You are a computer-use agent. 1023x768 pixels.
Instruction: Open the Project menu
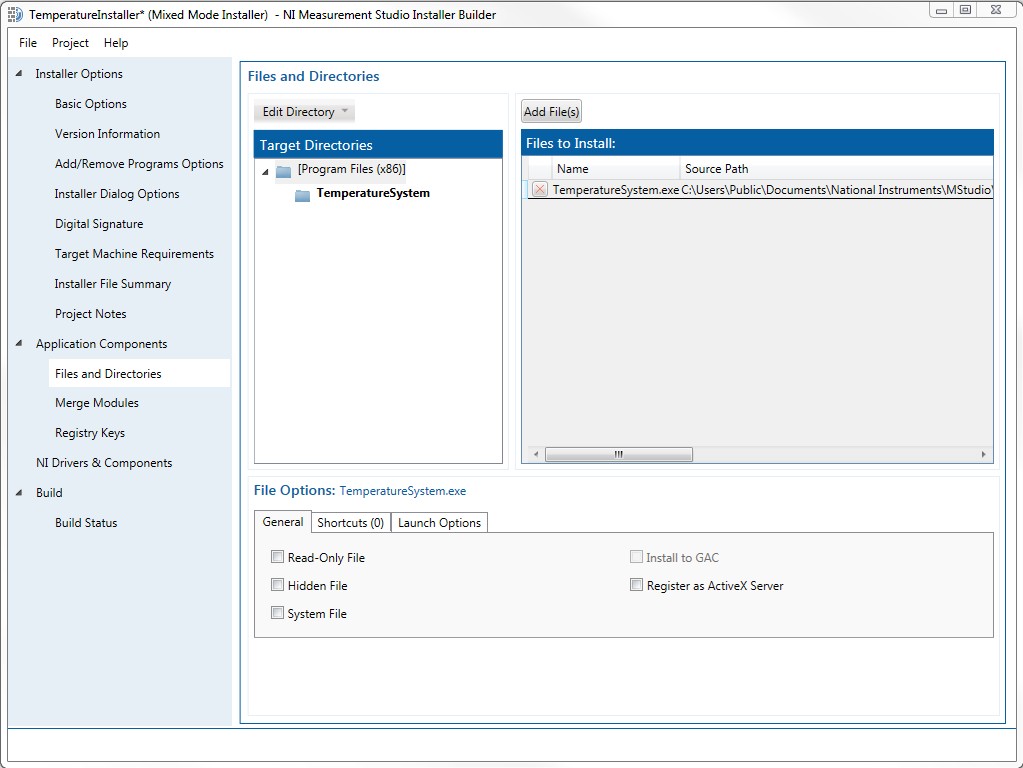(70, 43)
